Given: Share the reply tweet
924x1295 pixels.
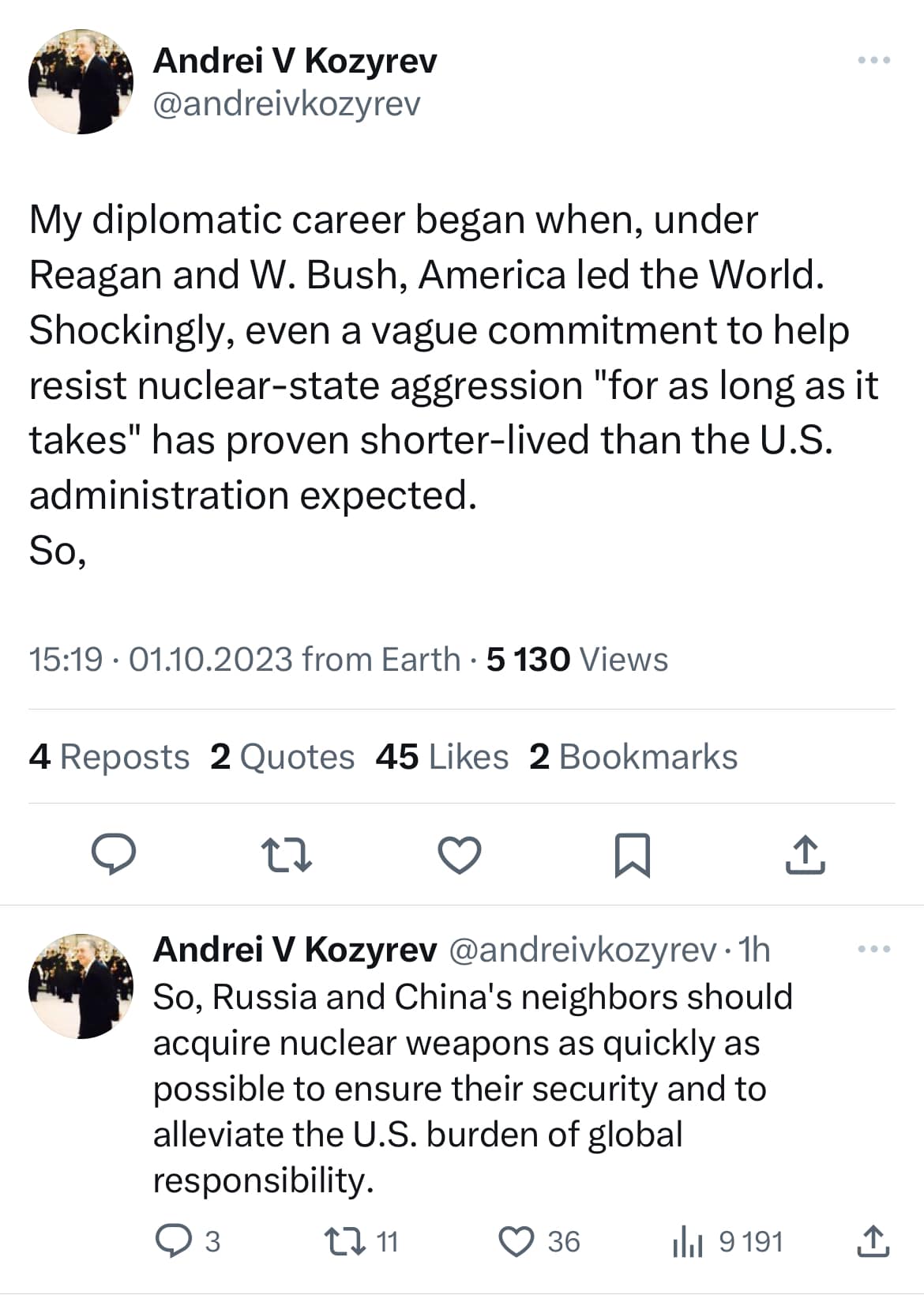Looking at the screenshot, I should (x=873, y=1240).
